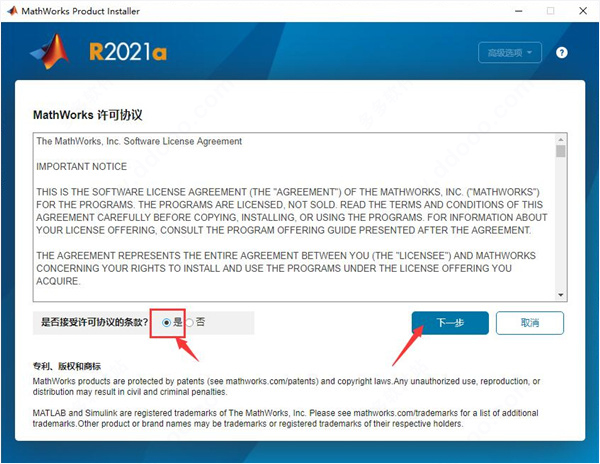Viewport: 600px width, 464px height.
Task: Open help via the question mark icon
Action: click(561, 52)
